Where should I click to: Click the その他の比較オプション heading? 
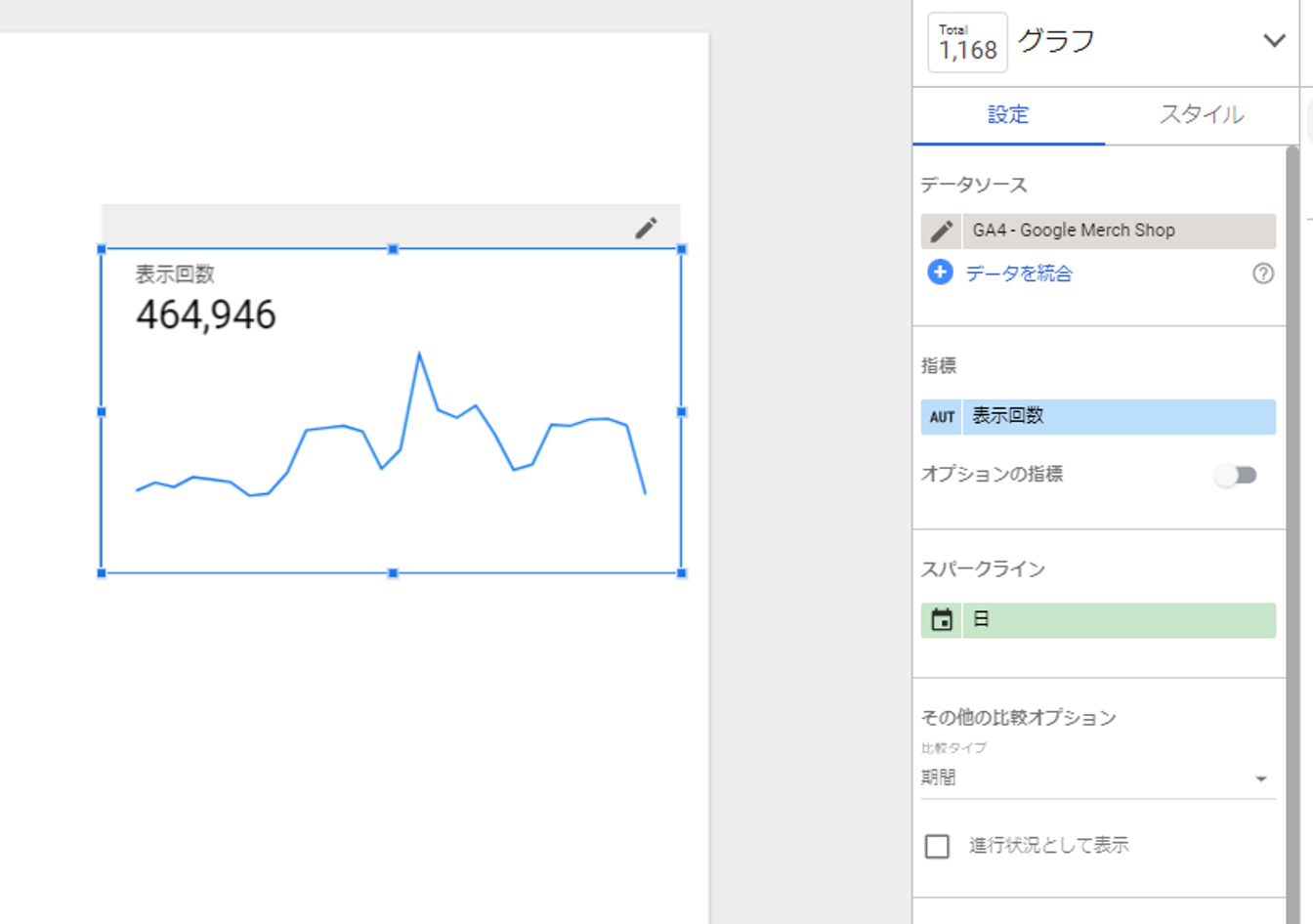[x=1019, y=717]
